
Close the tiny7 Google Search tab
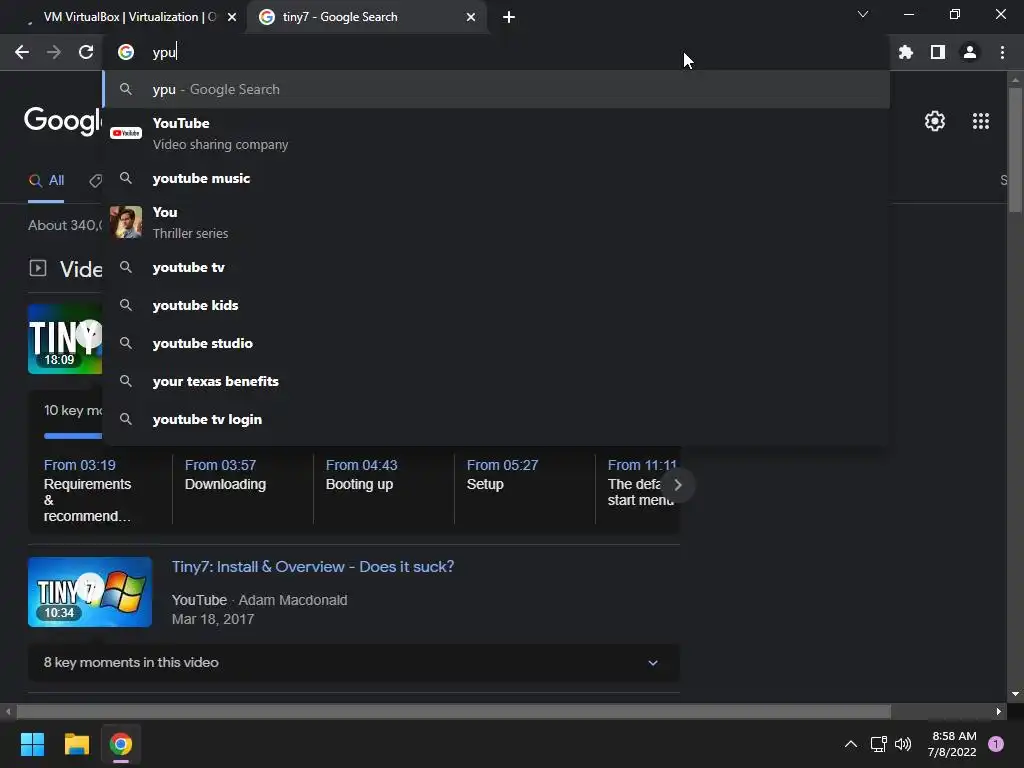pos(471,17)
